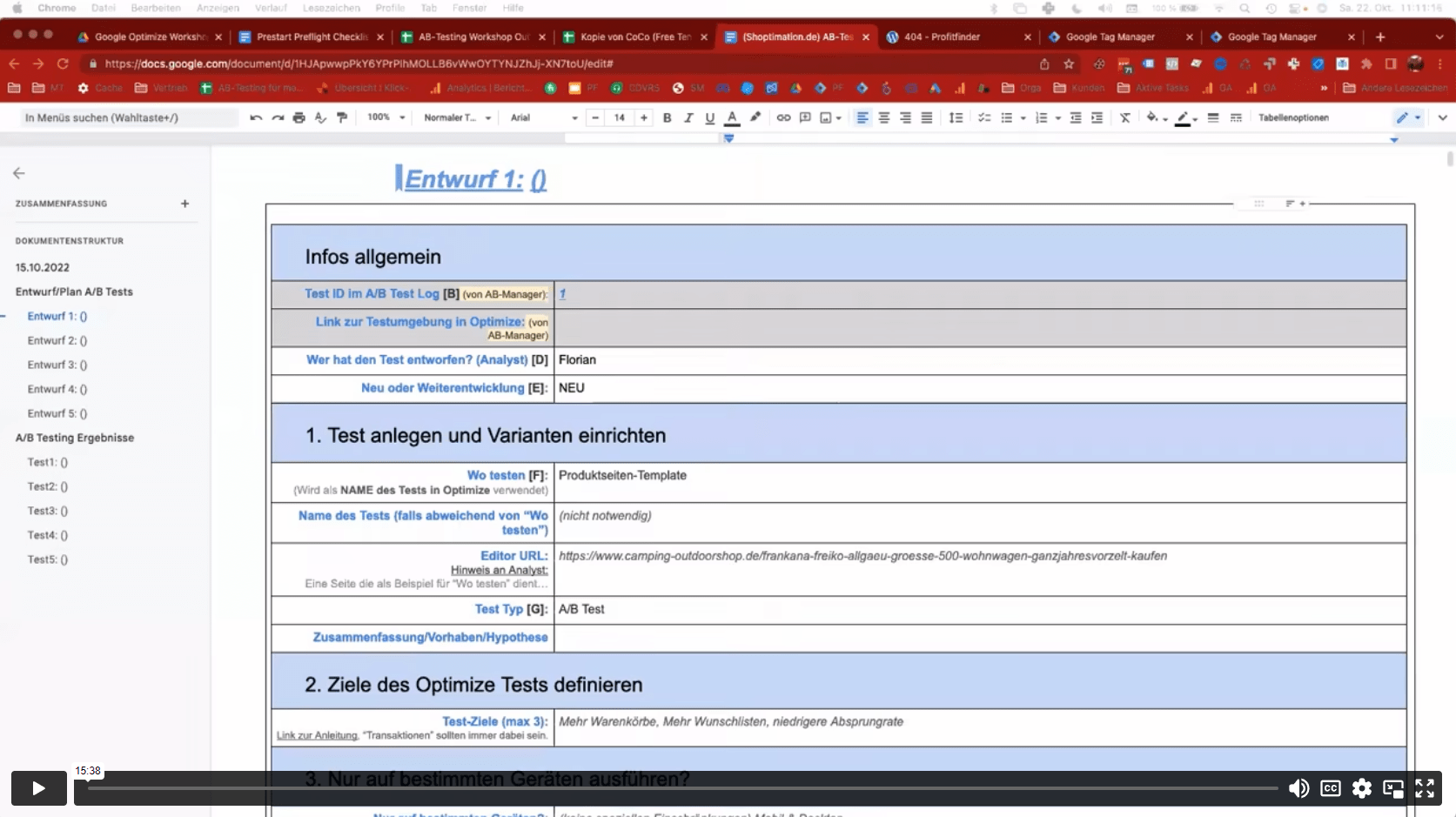
Task: Toggle closed captions on the video
Action: [1330, 788]
